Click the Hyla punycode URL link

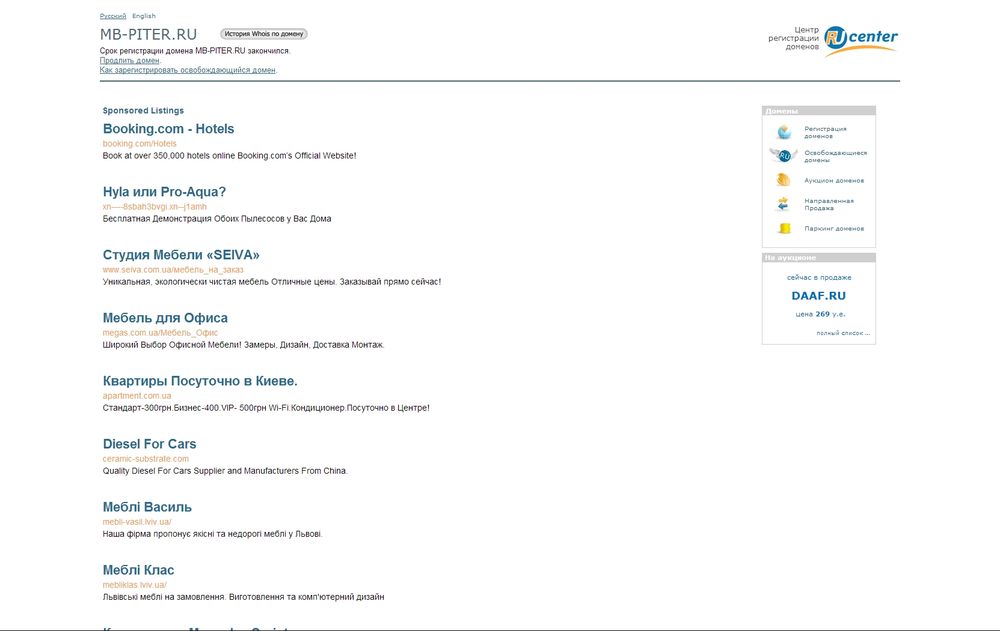click(154, 207)
